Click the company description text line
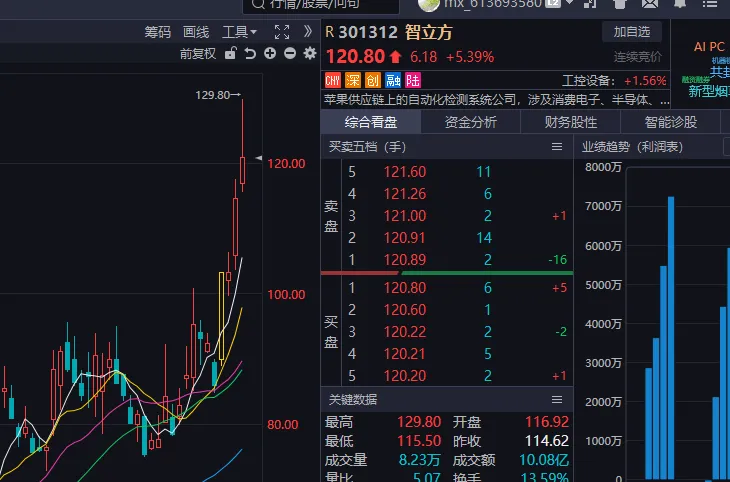The image size is (730, 482). (x=496, y=100)
